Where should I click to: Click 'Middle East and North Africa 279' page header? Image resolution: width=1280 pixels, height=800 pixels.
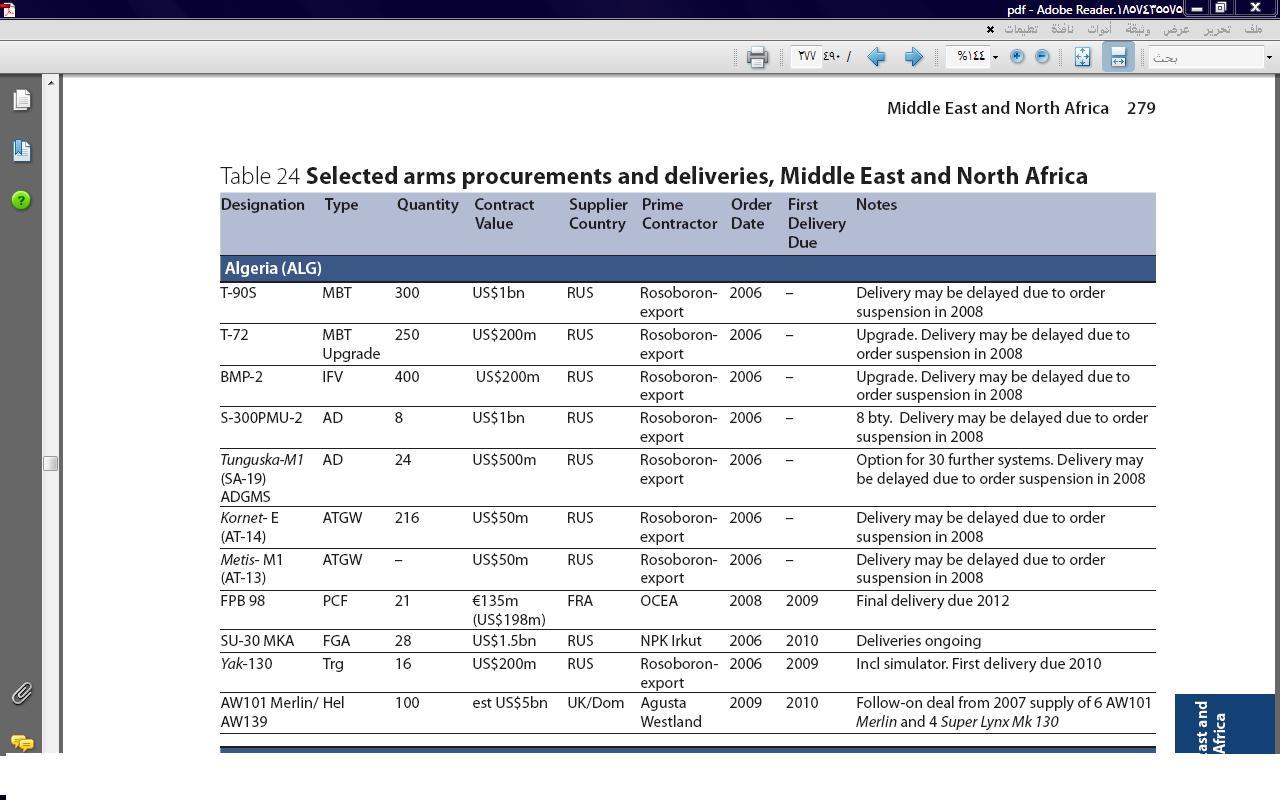pyautogui.click(x=1021, y=108)
